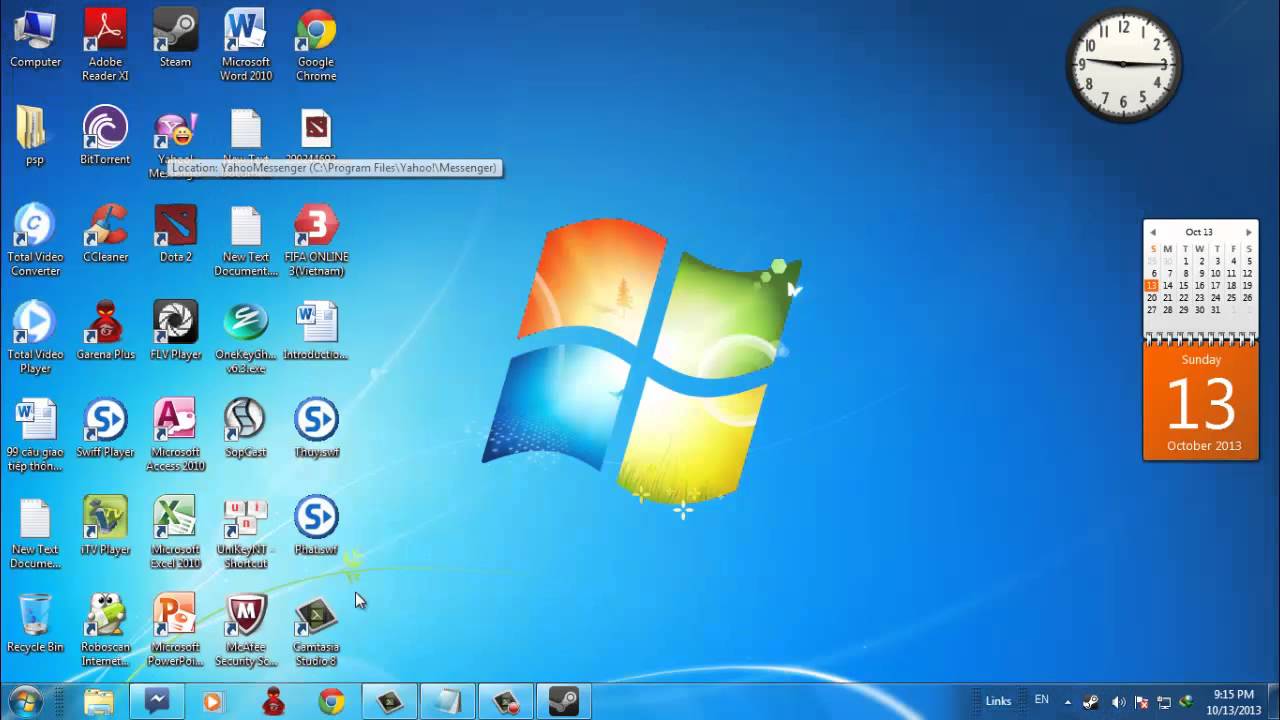The image size is (1280, 720).
Task: Launch CCleaner desktop shortcut
Action: point(105,234)
